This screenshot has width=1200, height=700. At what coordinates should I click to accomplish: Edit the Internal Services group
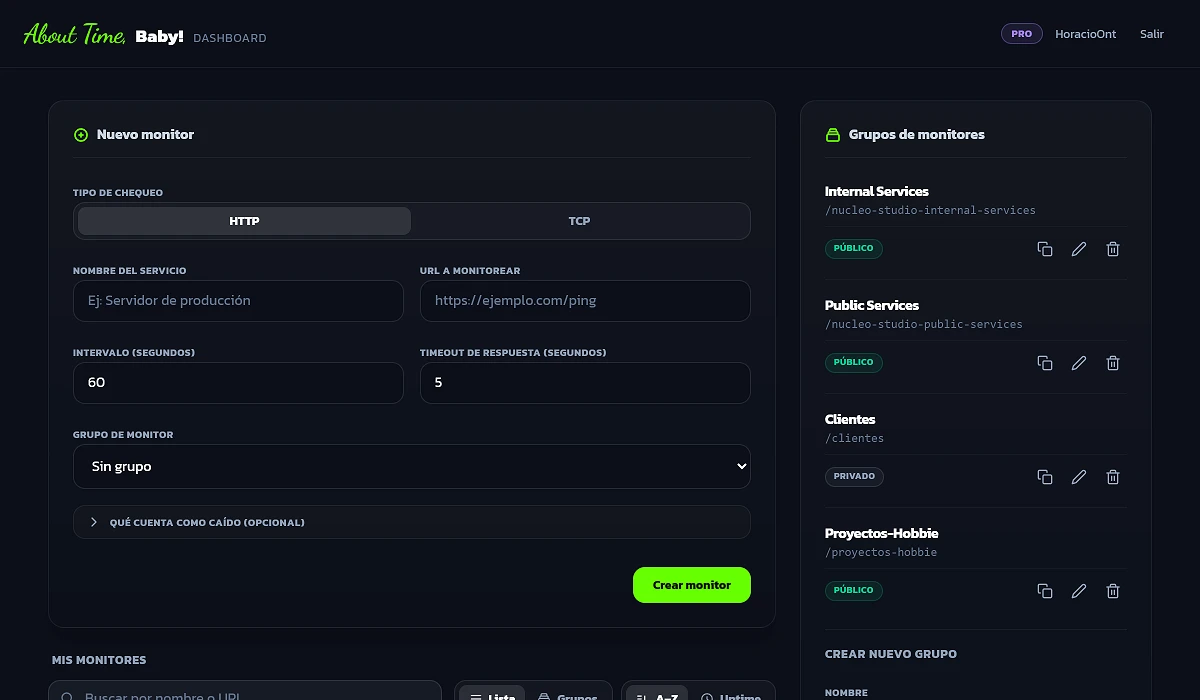point(1079,249)
